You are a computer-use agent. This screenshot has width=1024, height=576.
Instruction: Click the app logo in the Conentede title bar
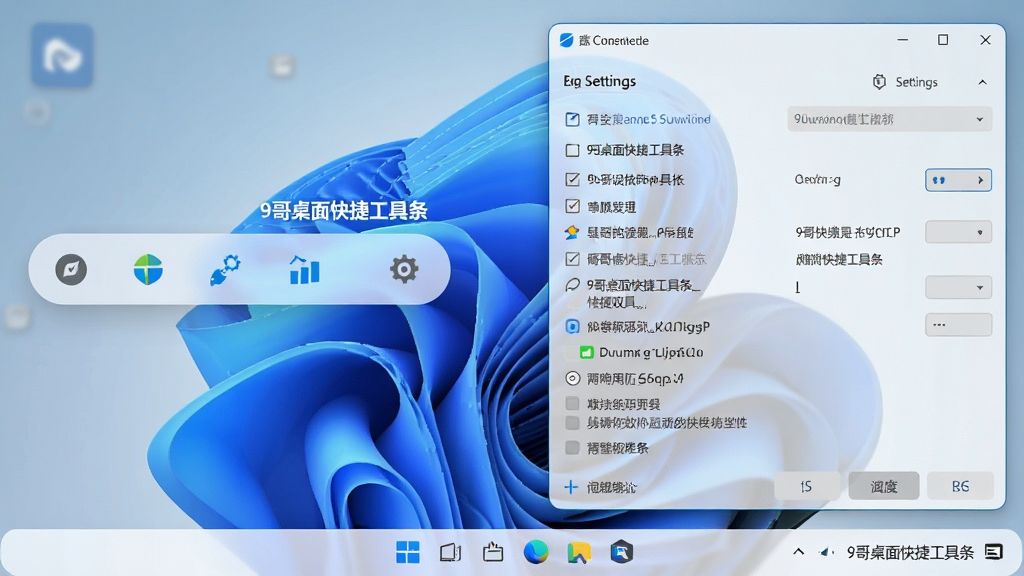[x=566, y=40]
